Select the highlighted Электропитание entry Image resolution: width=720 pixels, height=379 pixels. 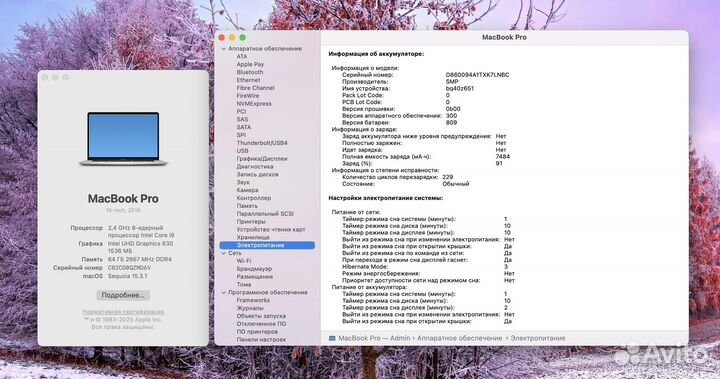pyautogui.click(x=267, y=245)
